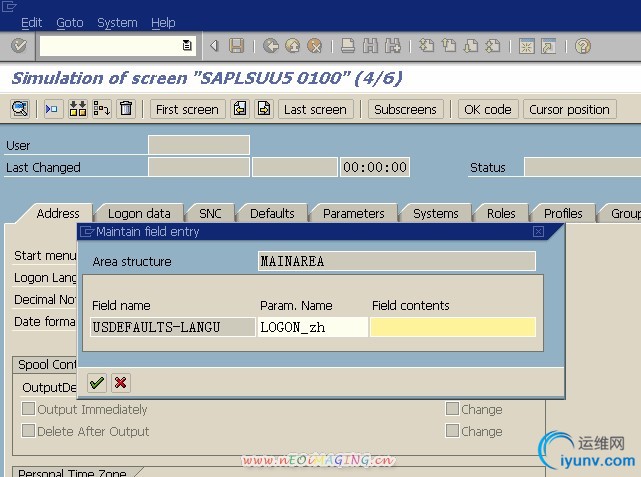This screenshot has width=641, height=477.
Task: Click the display magnifier icon in the application toolbar
Action: [x=20, y=109]
